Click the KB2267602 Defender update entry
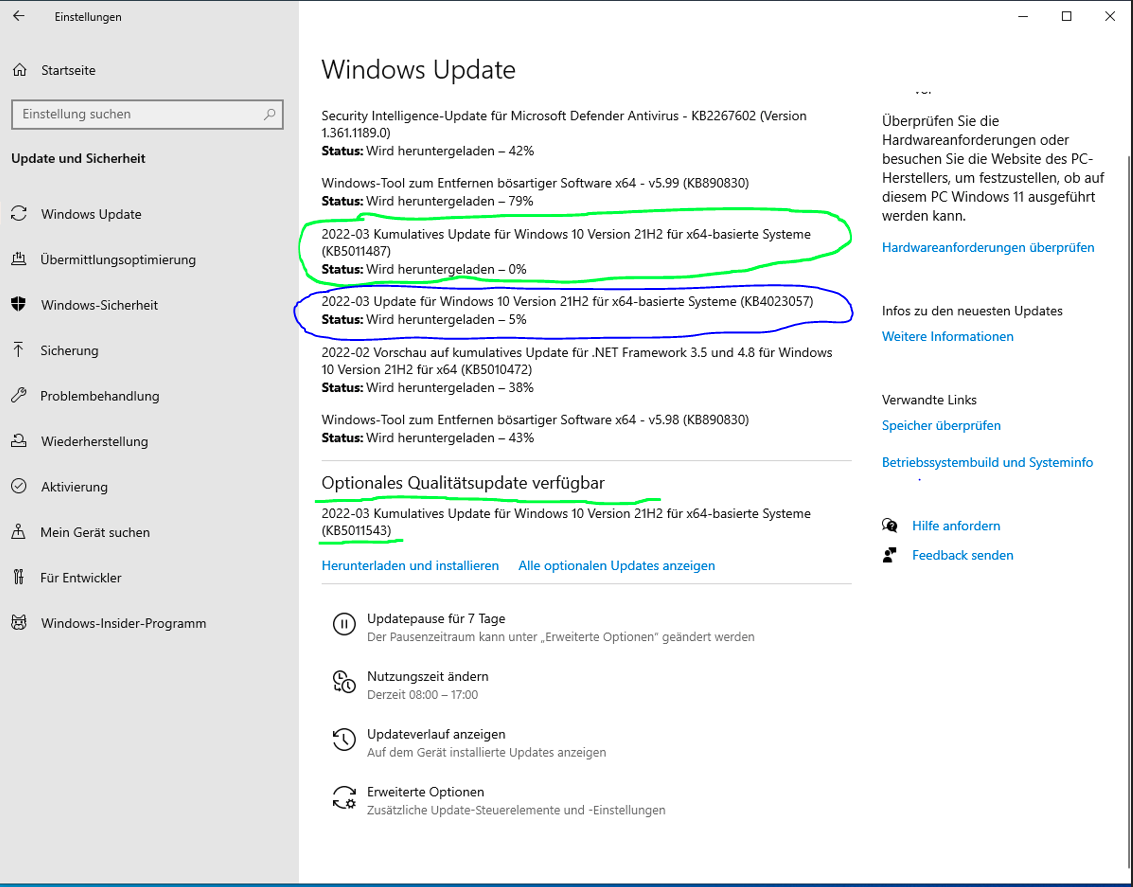 coord(564,133)
